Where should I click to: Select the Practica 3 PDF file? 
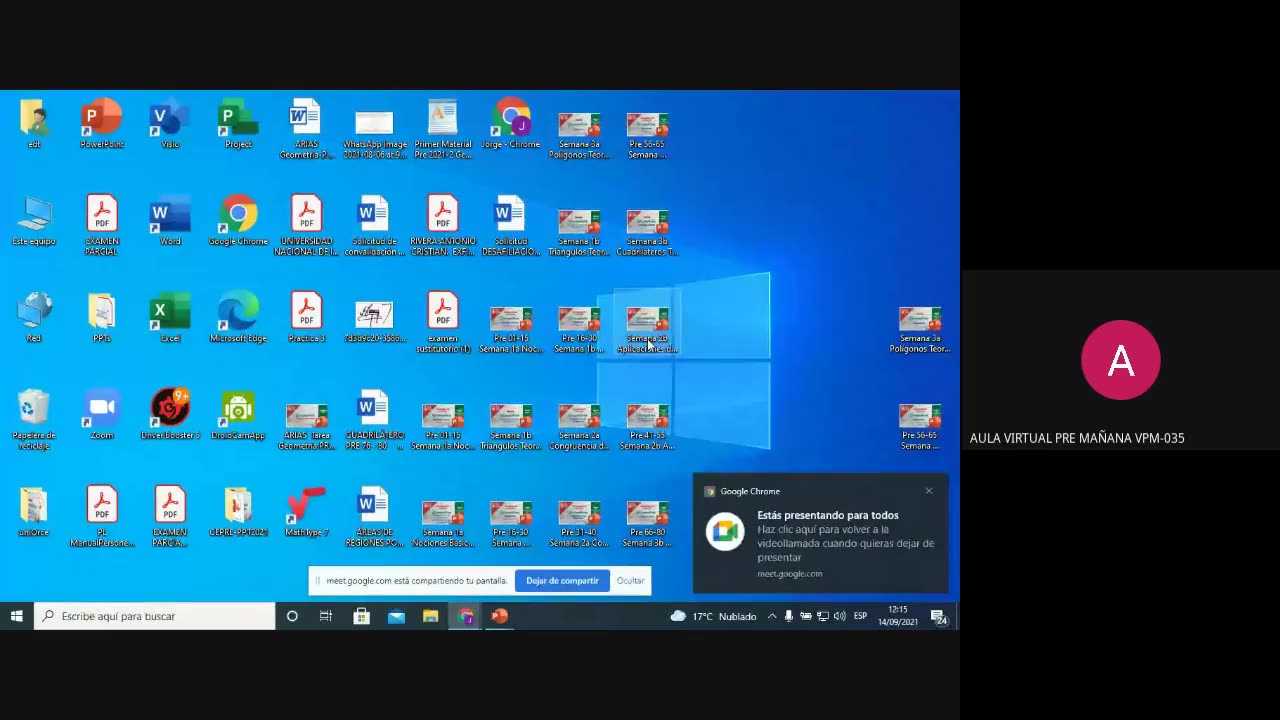click(306, 318)
